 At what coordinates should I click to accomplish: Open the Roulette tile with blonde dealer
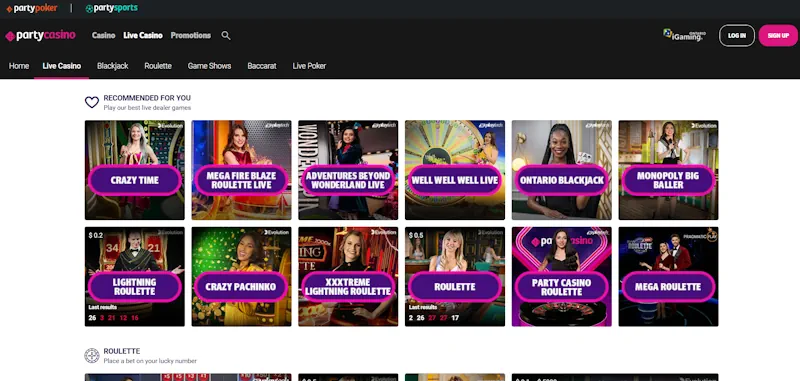click(x=455, y=276)
